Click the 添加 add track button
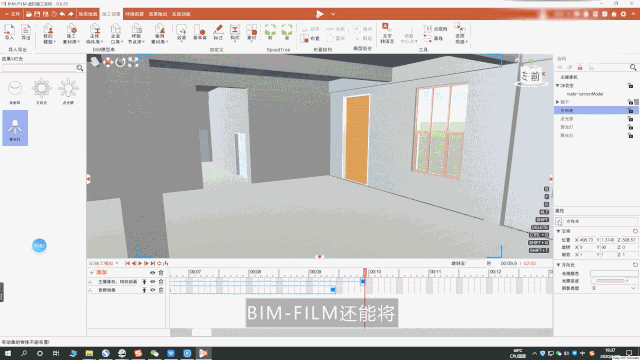Screen dimensions: 640x360 pos(98,272)
